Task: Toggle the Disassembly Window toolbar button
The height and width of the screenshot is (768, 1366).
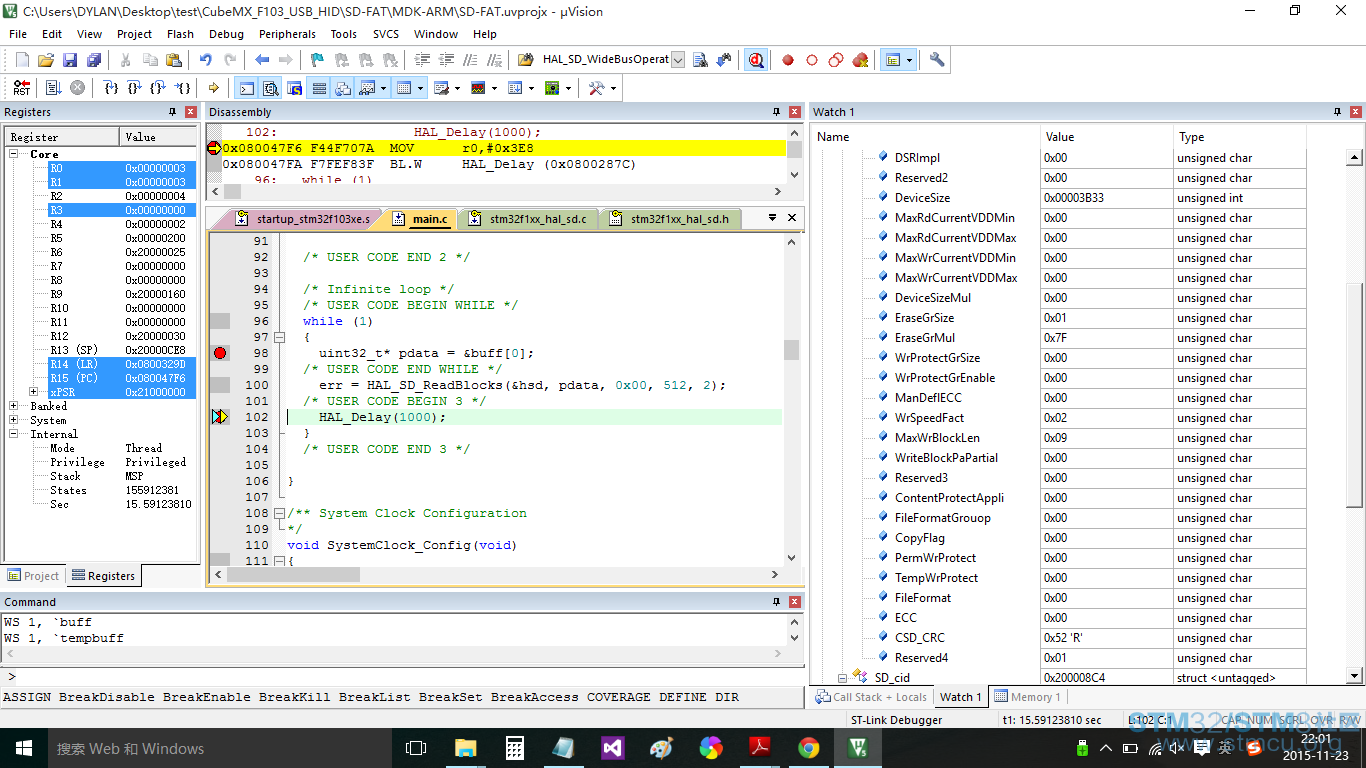Action: (x=270, y=88)
